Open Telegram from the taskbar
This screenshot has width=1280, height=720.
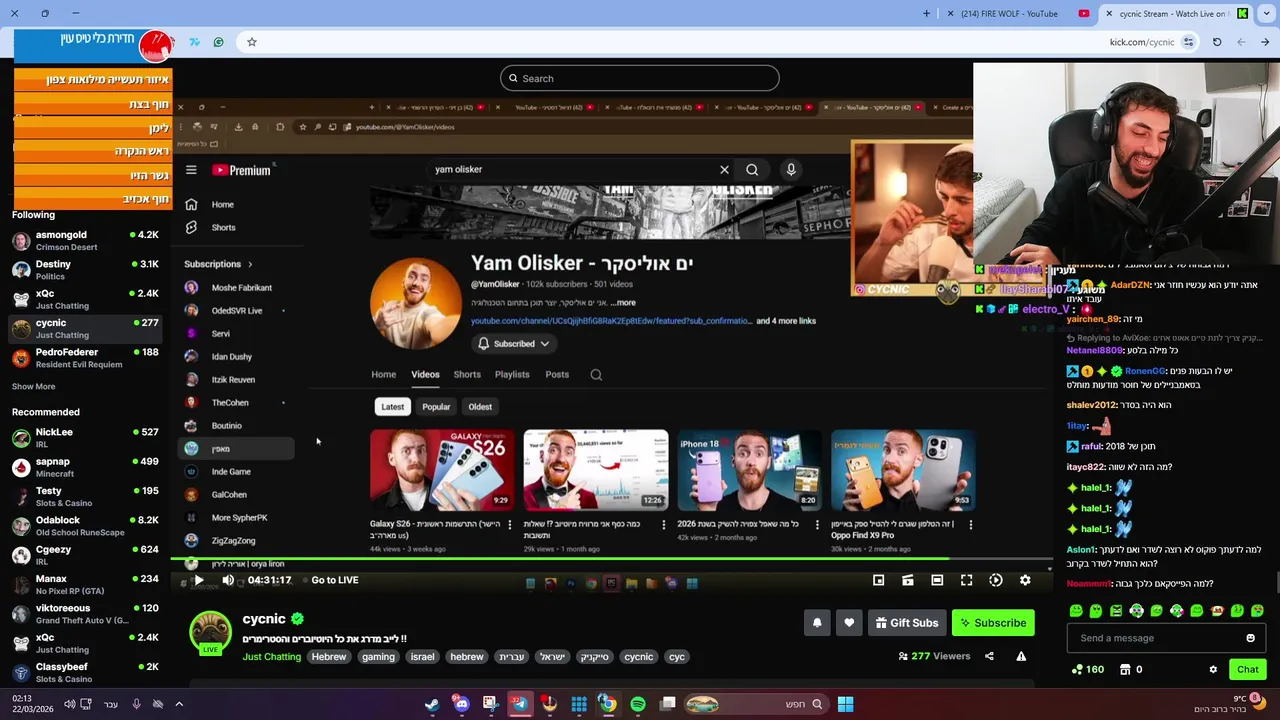(520, 704)
